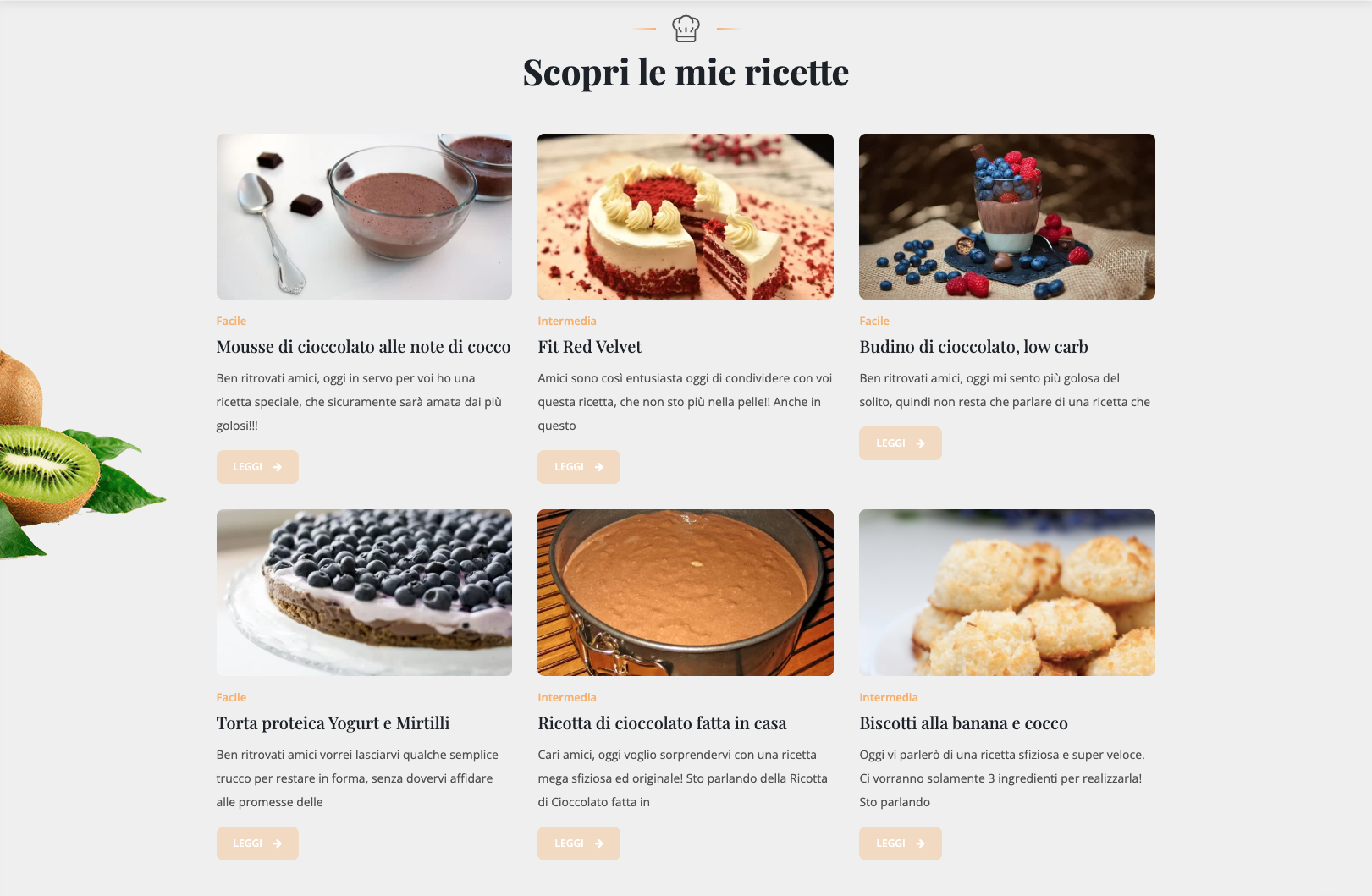
Task: Open the Torta proteica Yogurt e Mirtilli title
Action: 333,723
